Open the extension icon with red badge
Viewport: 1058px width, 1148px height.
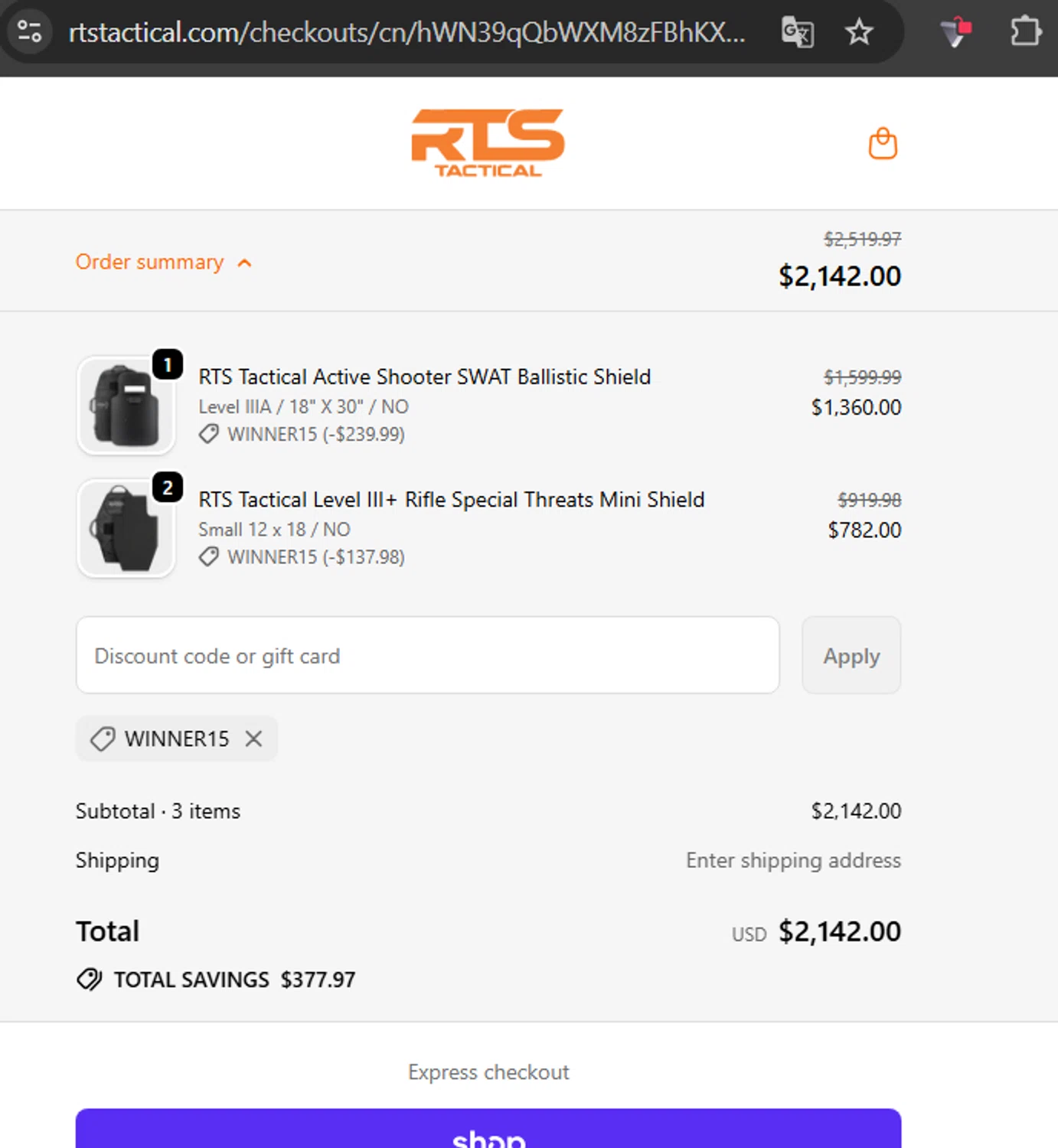point(955,32)
